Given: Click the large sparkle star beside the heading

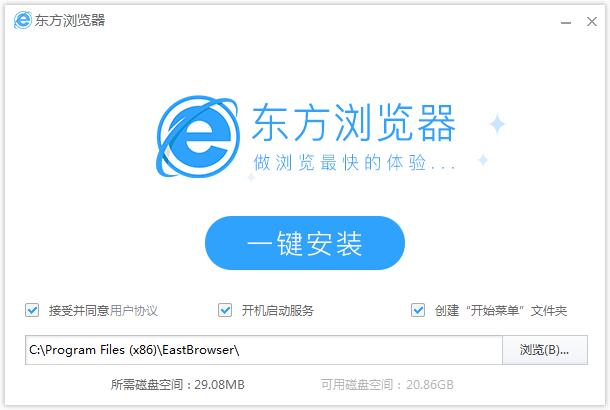Looking at the screenshot, I should pyautogui.click(x=497, y=125).
